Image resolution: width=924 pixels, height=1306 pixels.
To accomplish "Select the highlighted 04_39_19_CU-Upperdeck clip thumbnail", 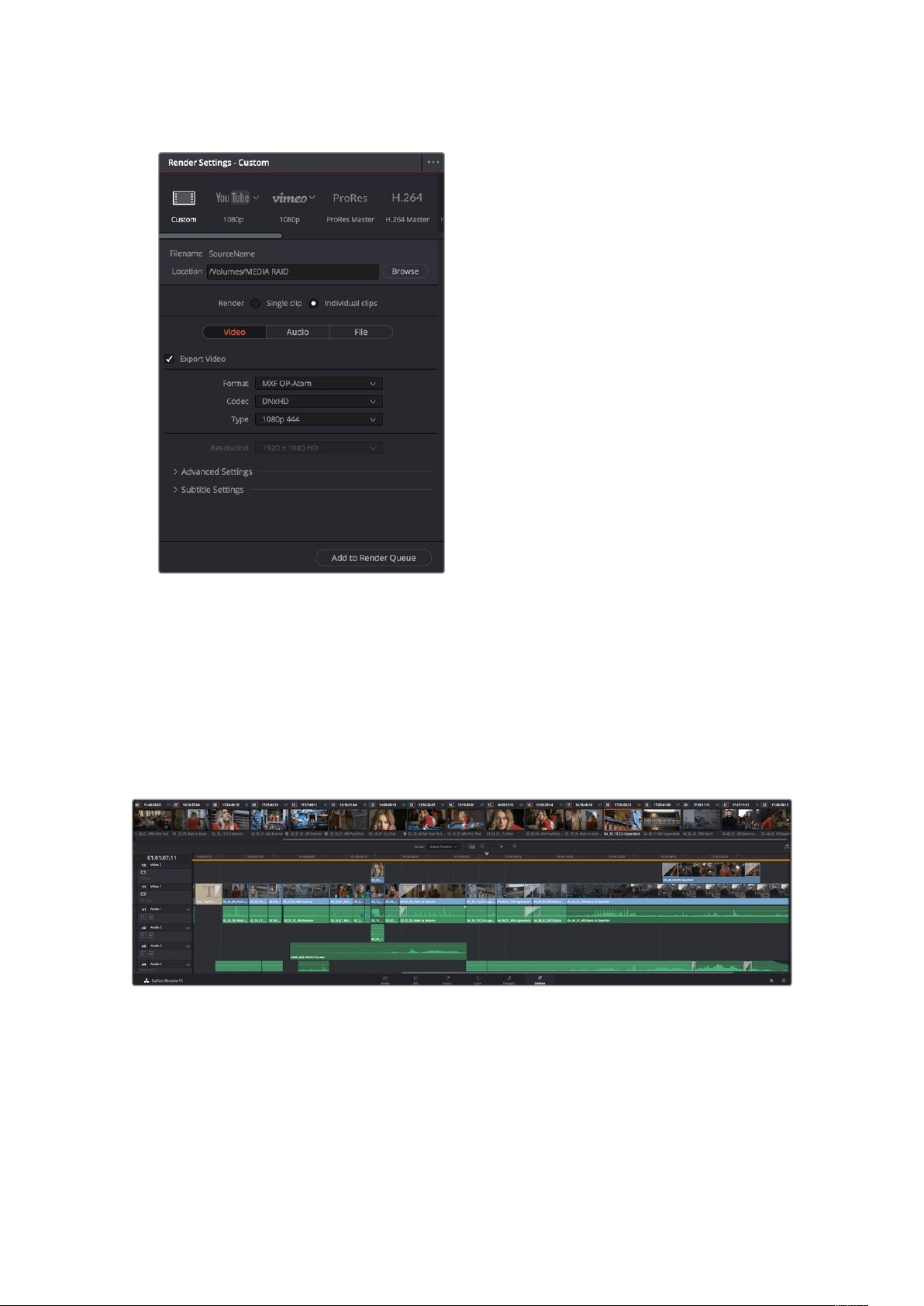I will 622,819.
